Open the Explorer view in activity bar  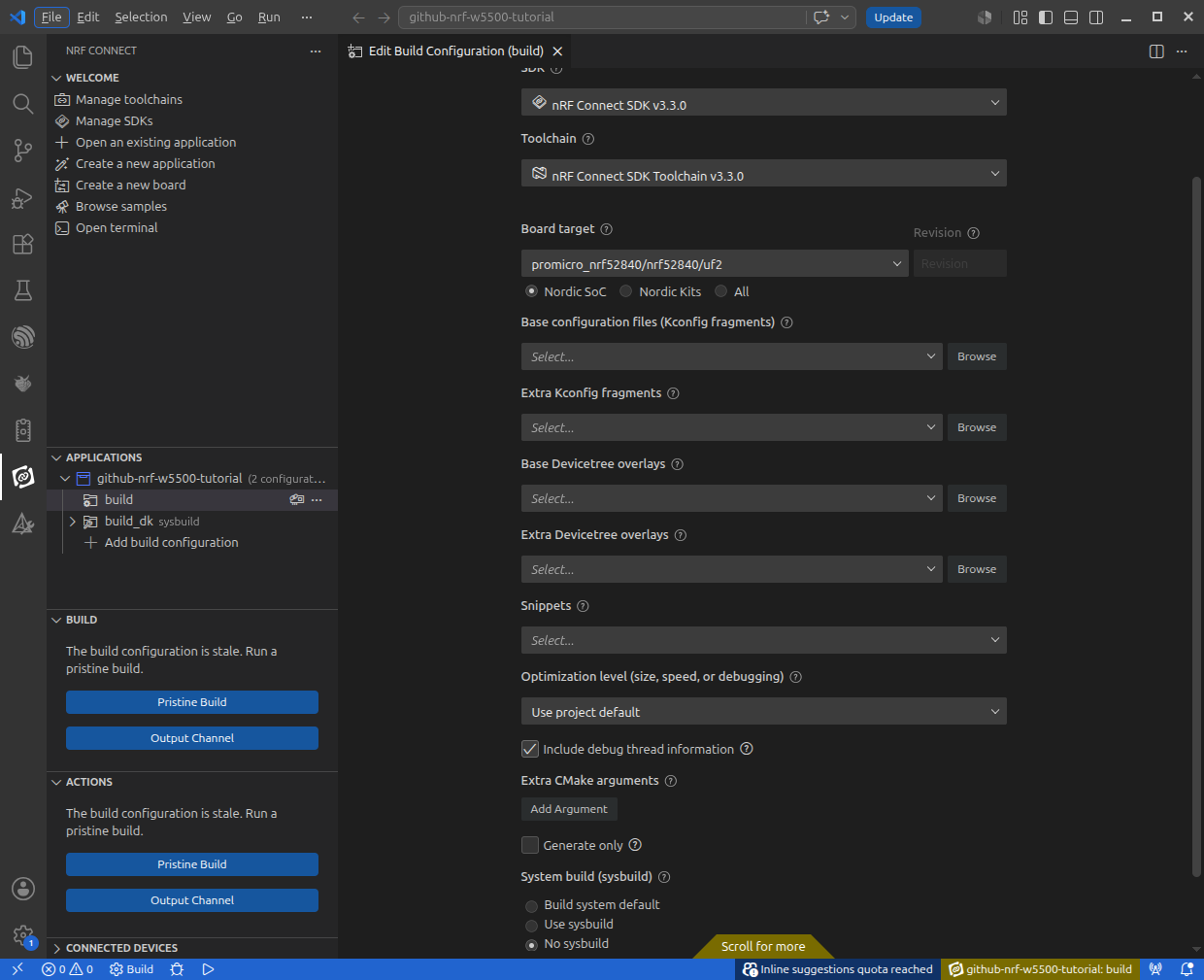pyautogui.click(x=23, y=57)
